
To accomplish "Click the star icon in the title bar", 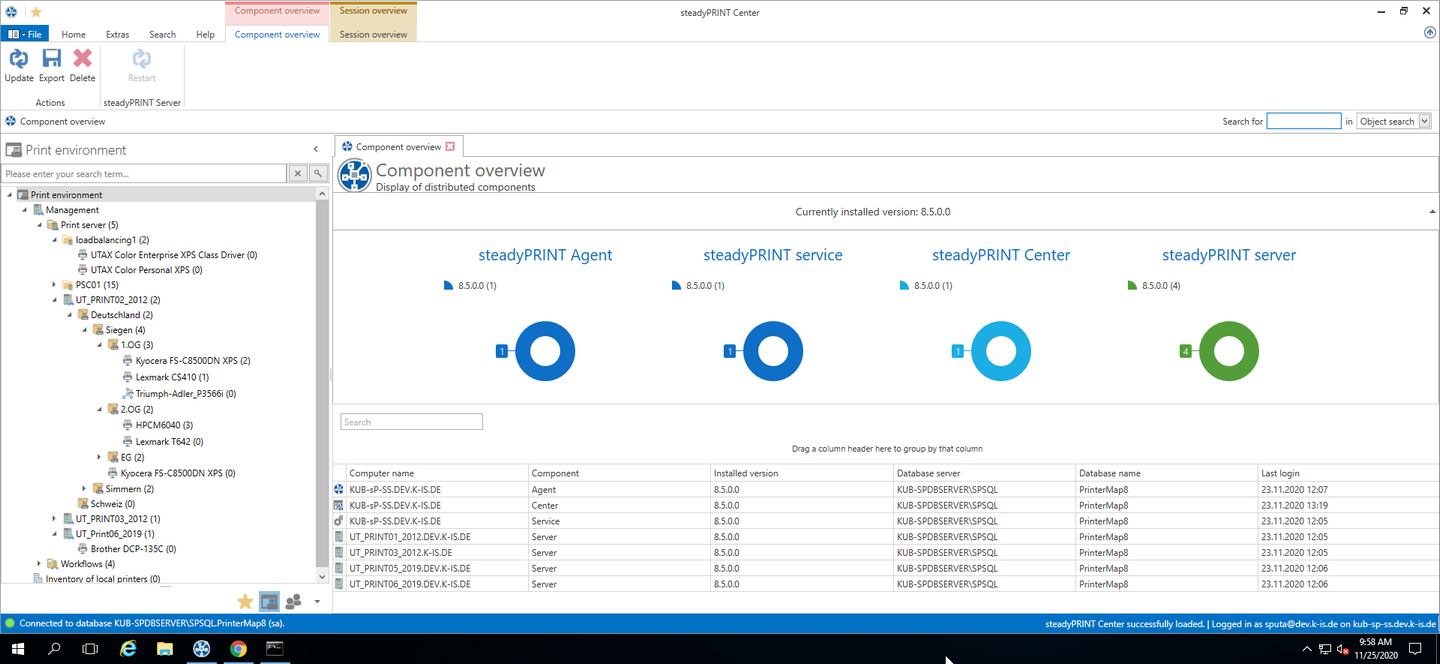I will click(36, 12).
